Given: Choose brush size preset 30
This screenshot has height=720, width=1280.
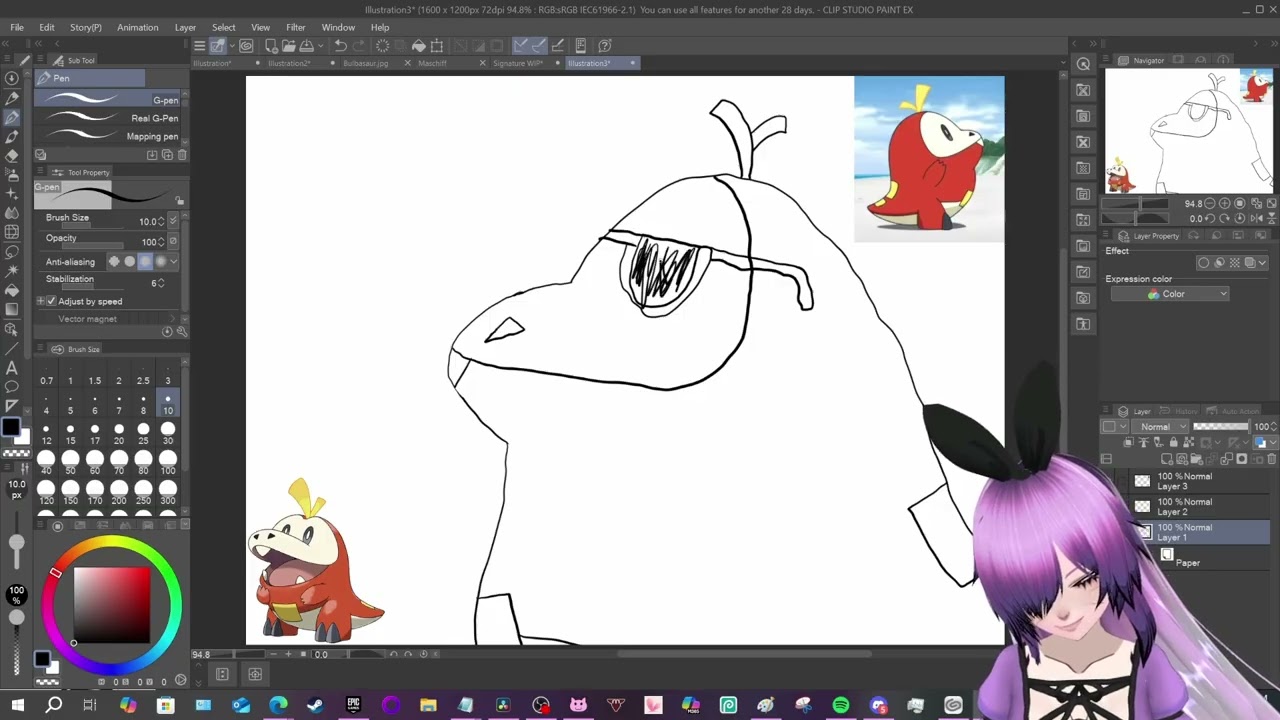Looking at the screenshot, I should (168, 433).
